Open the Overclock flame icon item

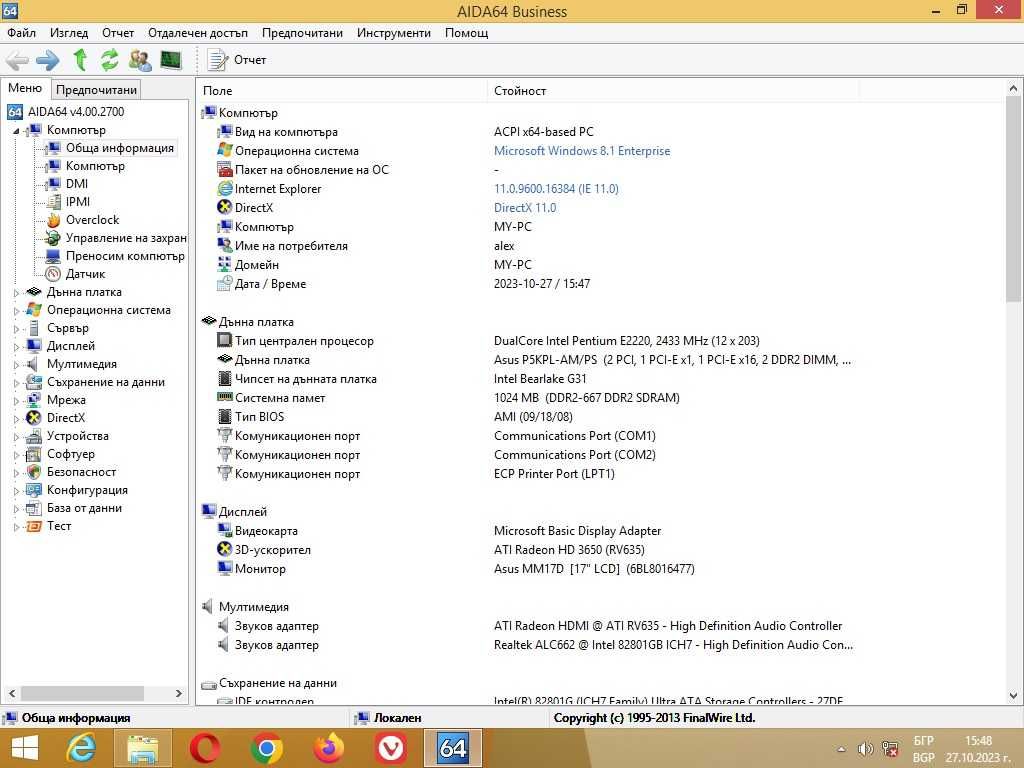[54, 220]
